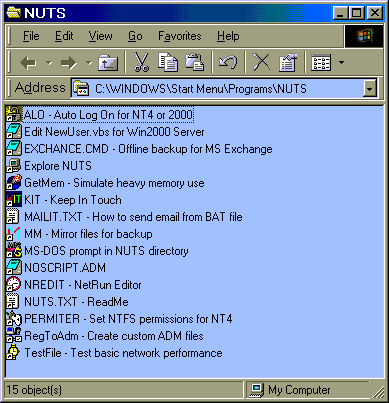The image size is (389, 403).
Task: Open the Favorites menu
Action: (180, 36)
